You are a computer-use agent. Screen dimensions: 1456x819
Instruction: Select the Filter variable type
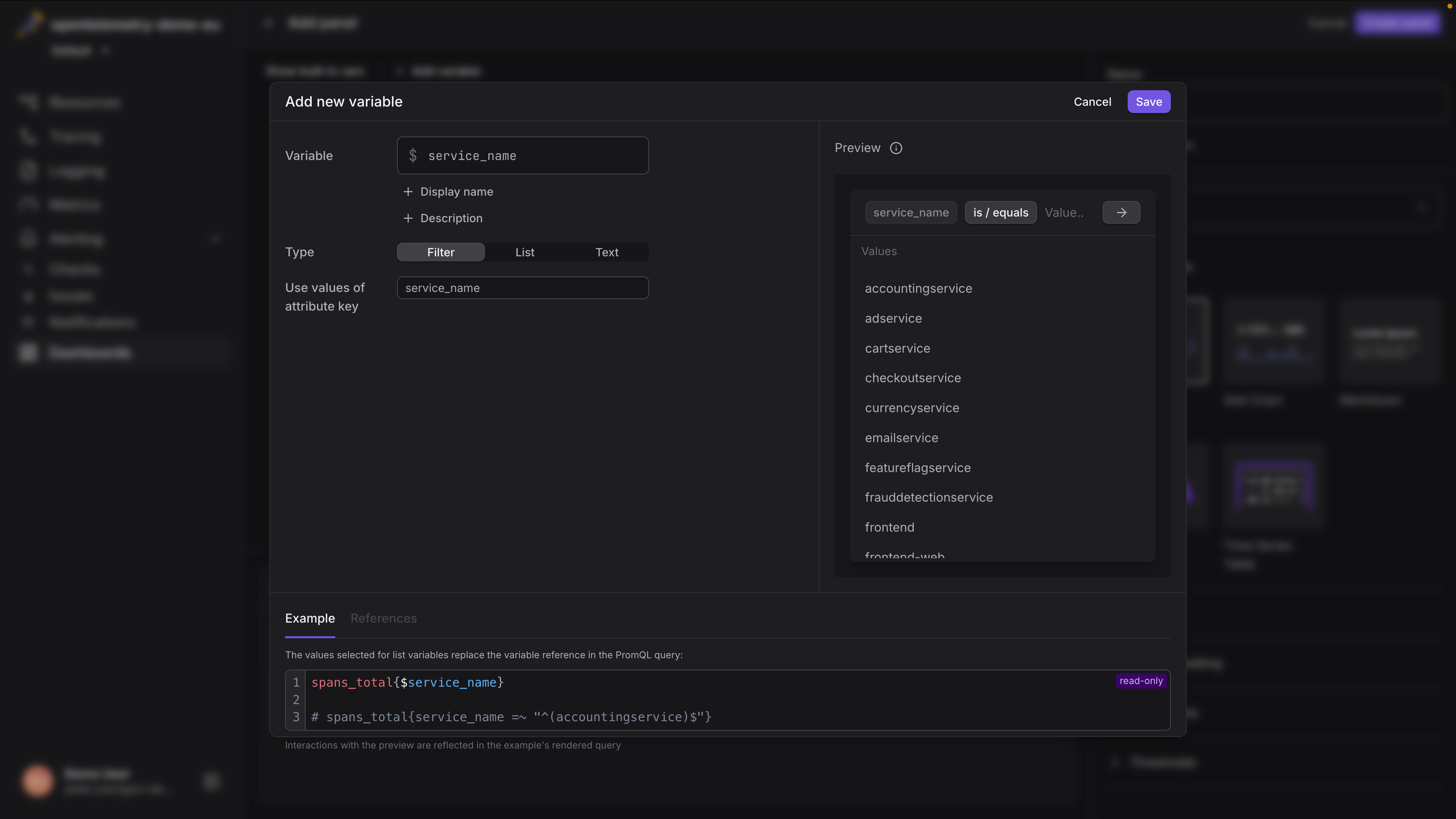(x=441, y=252)
